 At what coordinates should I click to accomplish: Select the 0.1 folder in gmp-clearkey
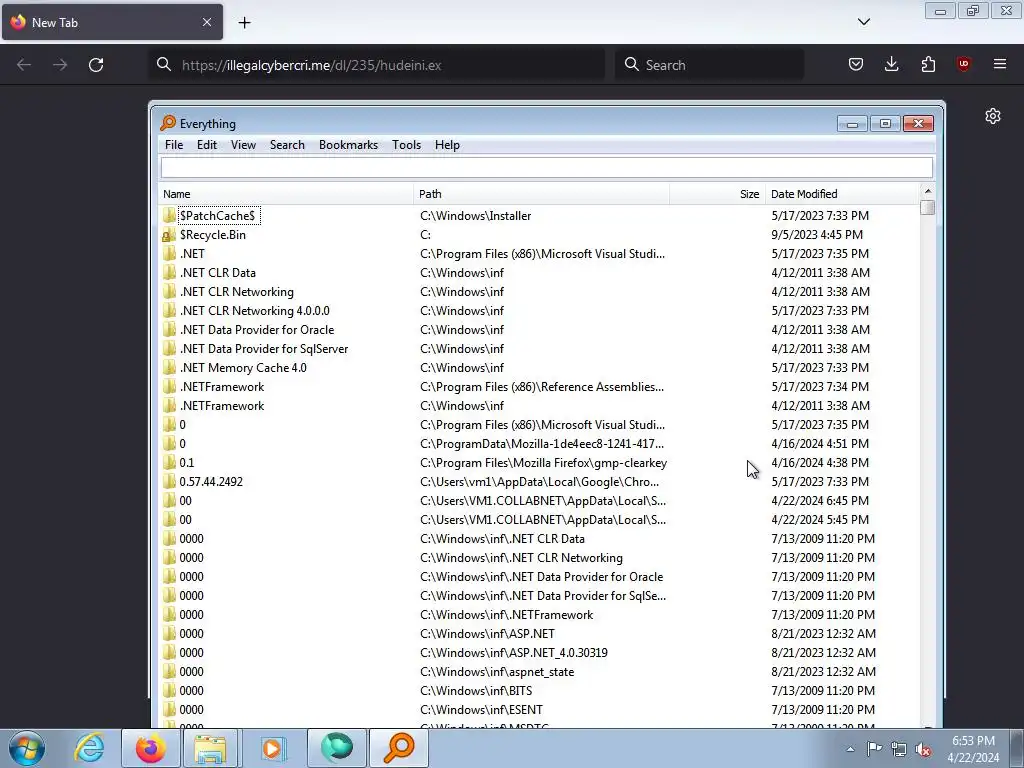(x=187, y=462)
